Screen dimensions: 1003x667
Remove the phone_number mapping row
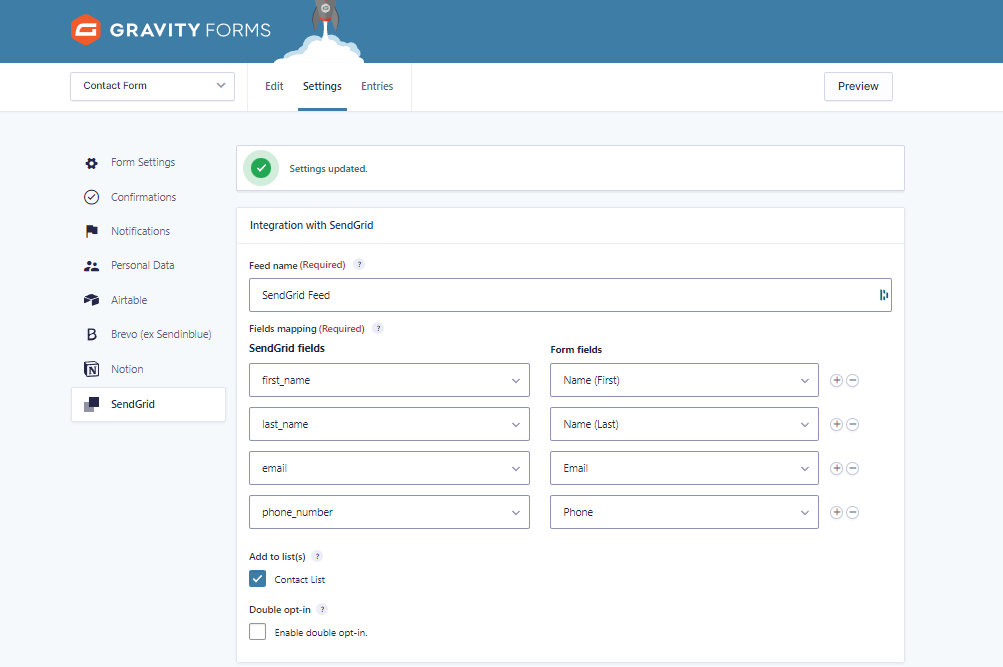pos(853,512)
